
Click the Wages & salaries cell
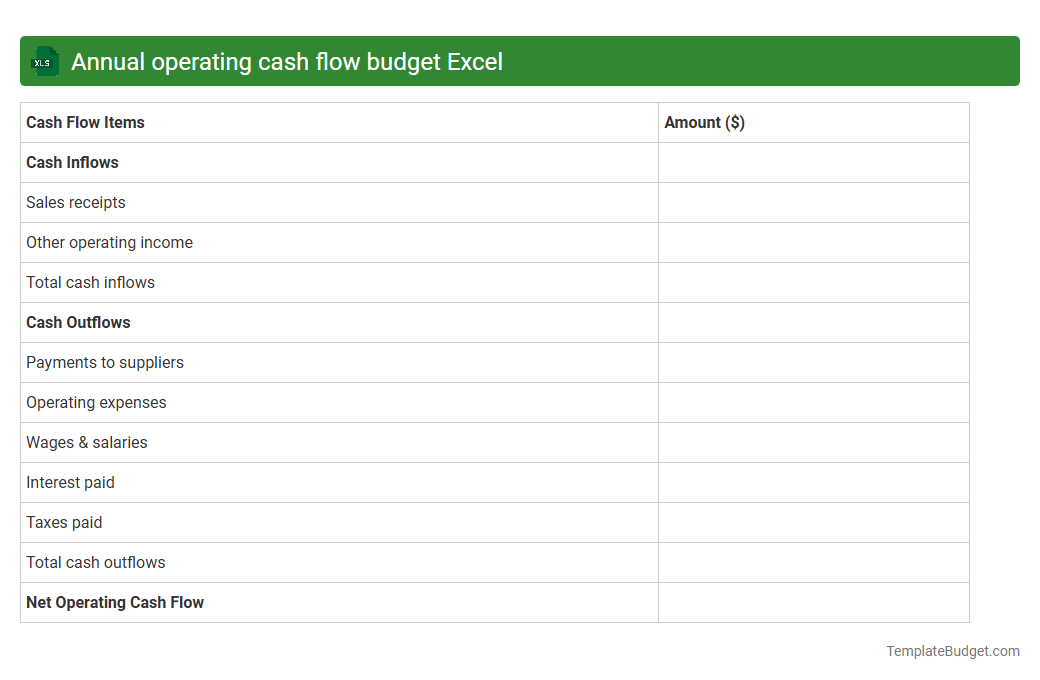[x=86, y=442]
